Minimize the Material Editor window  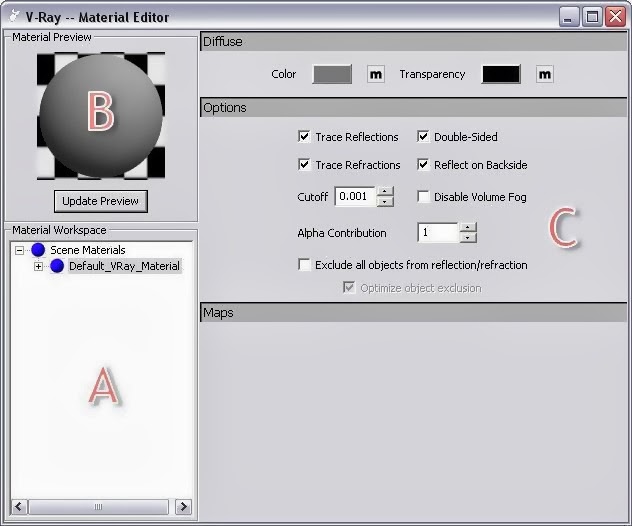point(568,17)
